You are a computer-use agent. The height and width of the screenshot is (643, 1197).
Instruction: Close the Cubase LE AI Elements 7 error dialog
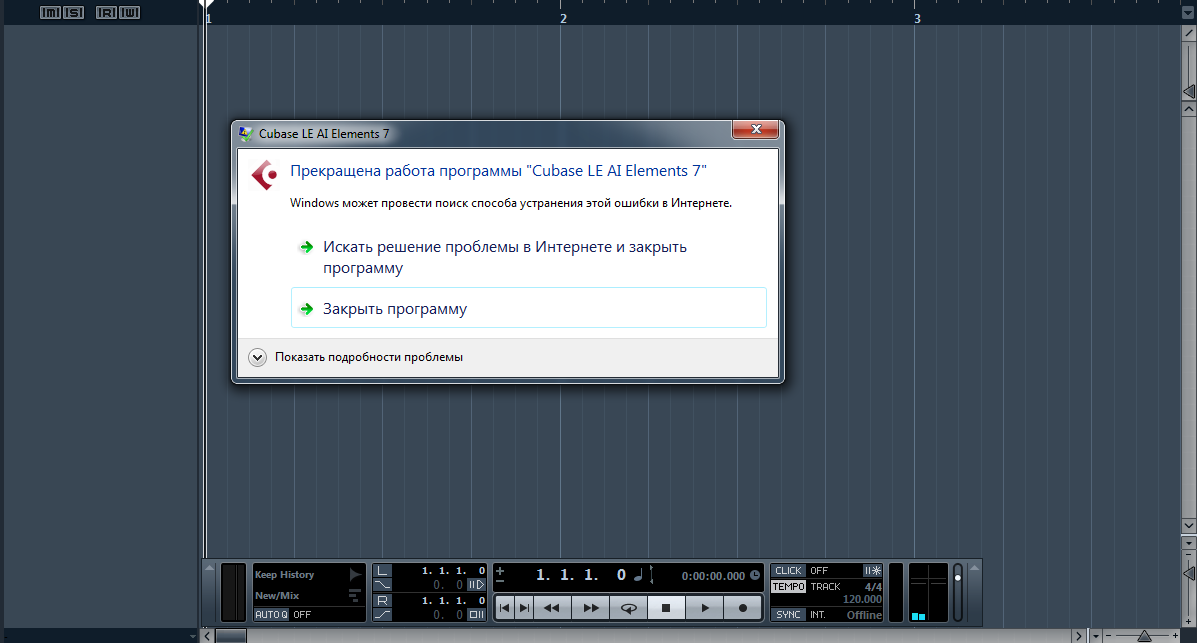point(755,129)
